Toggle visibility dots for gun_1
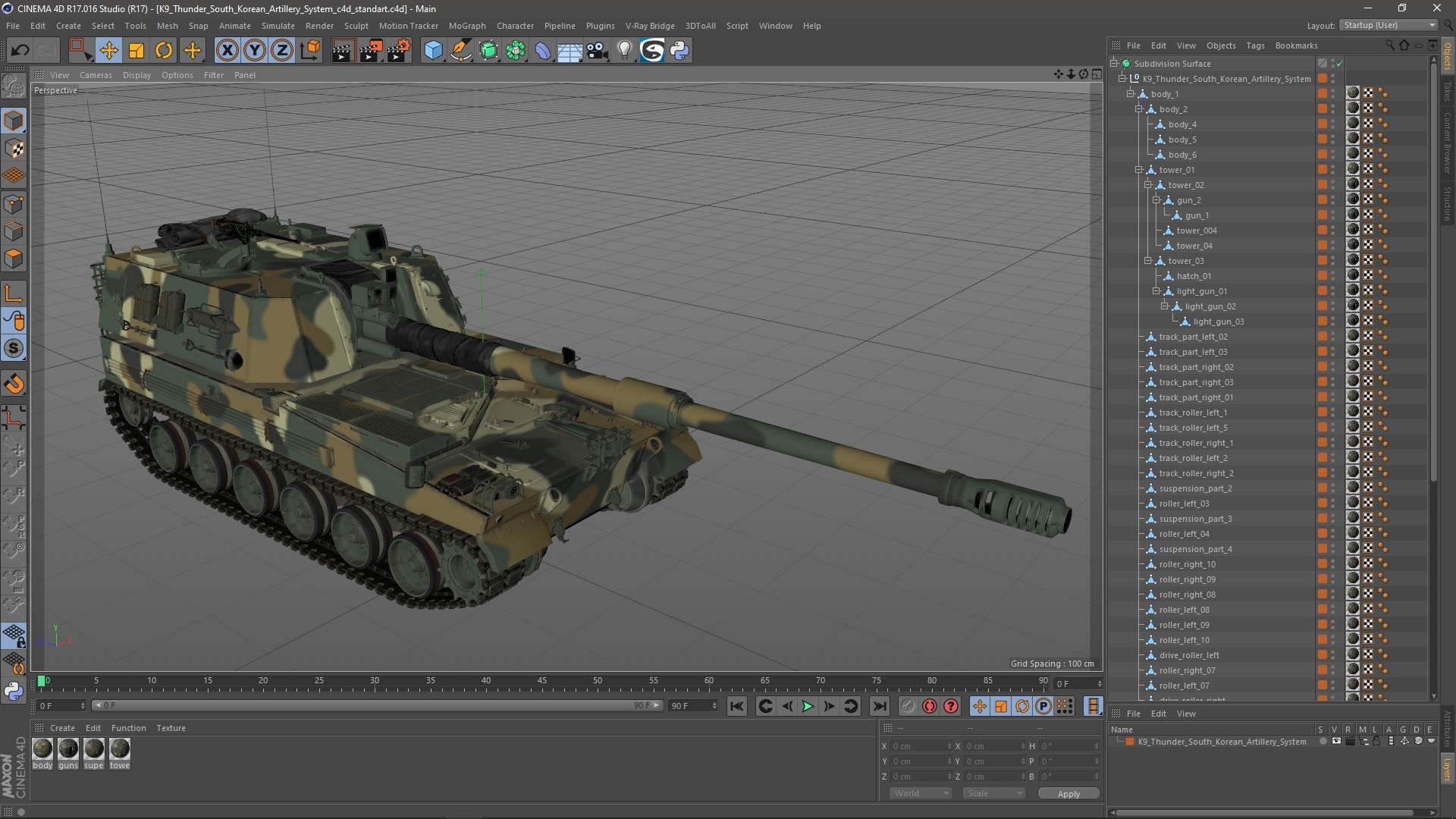 click(1333, 215)
